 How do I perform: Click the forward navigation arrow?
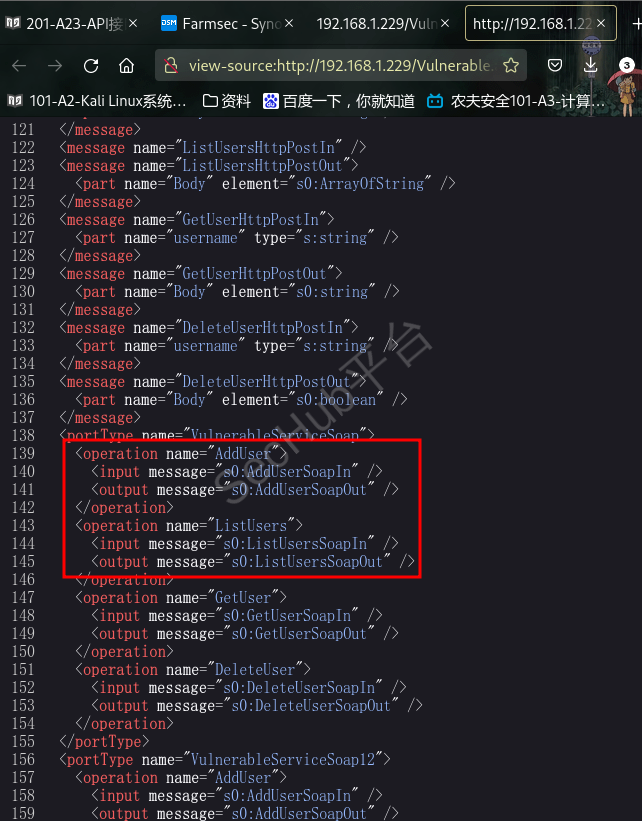pos(55,65)
